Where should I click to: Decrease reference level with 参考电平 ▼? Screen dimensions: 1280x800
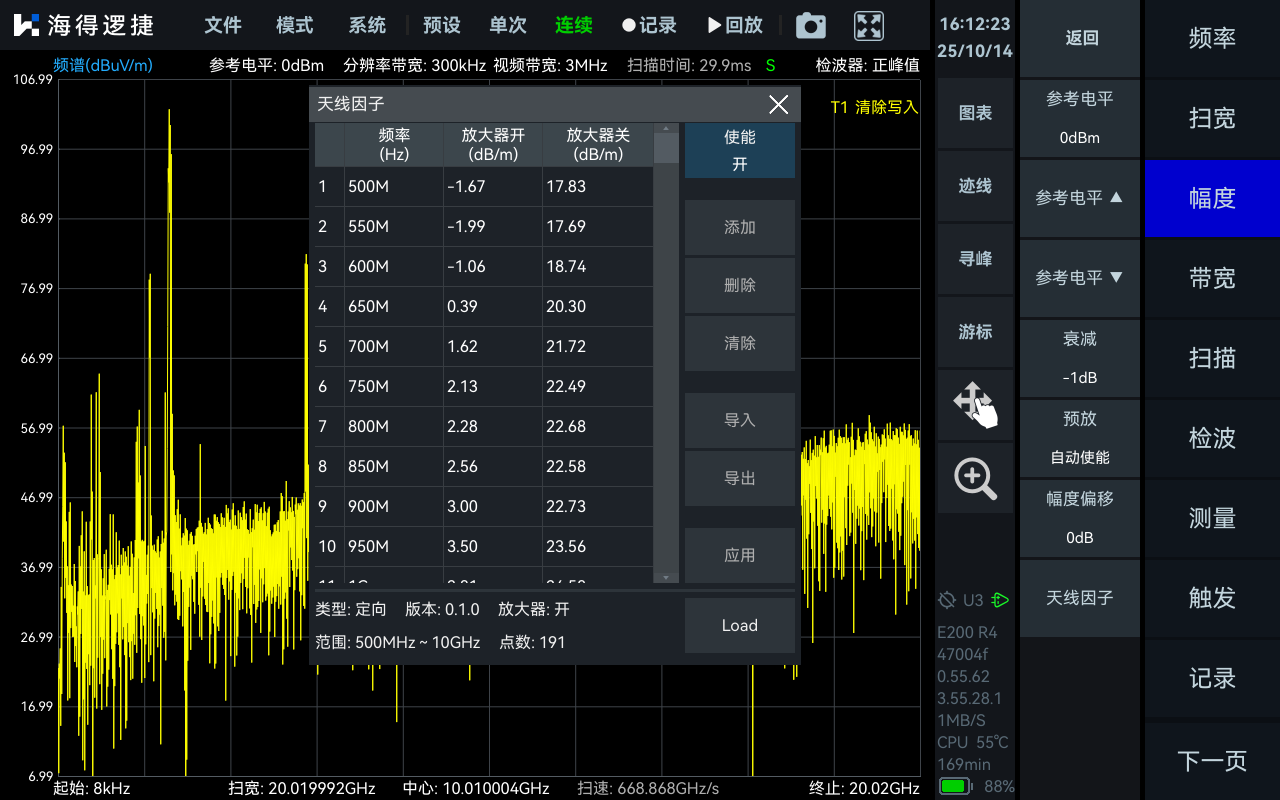coord(1079,278)
